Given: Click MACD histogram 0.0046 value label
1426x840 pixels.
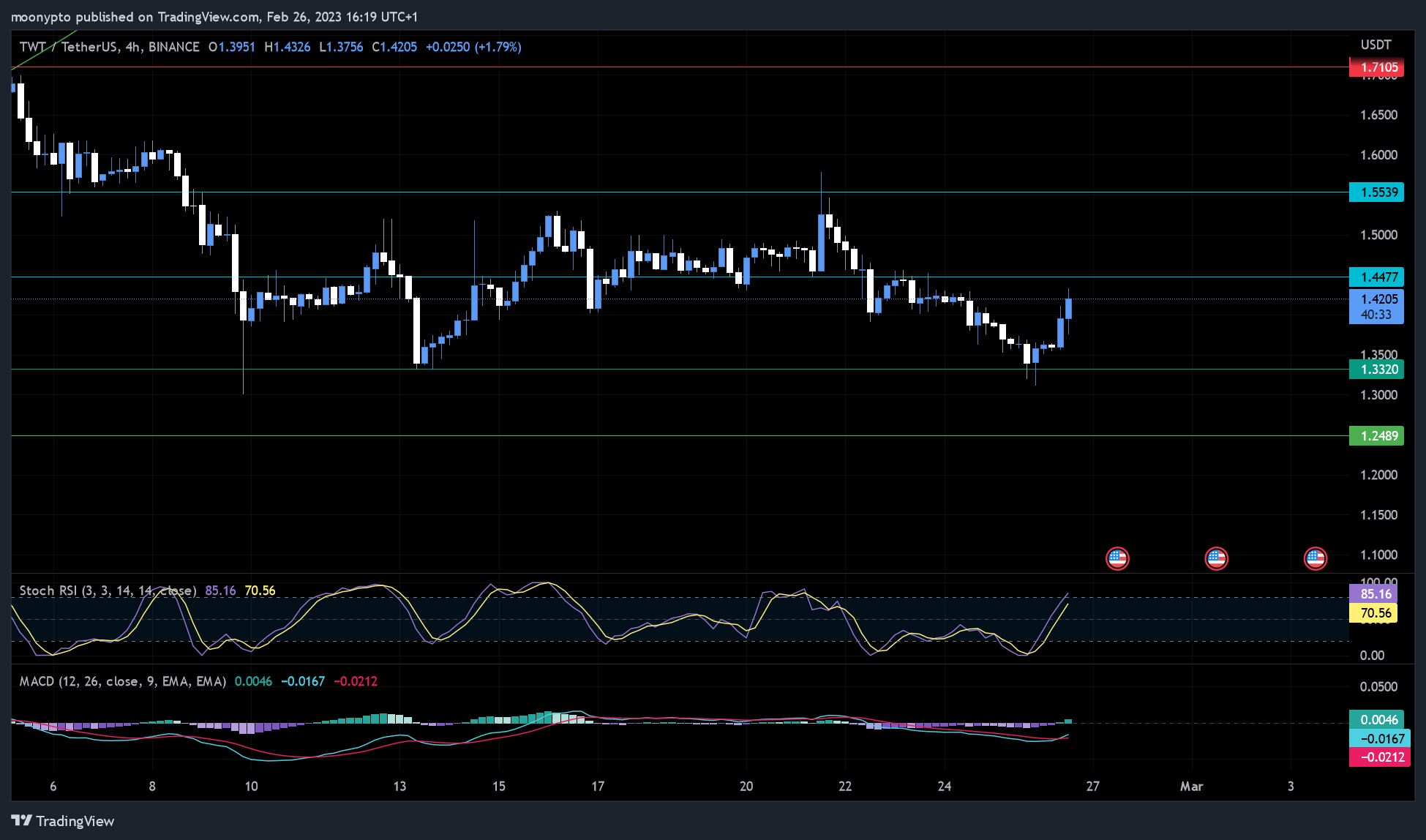Looking at the screenshot, I should (x=1376, y=719).
